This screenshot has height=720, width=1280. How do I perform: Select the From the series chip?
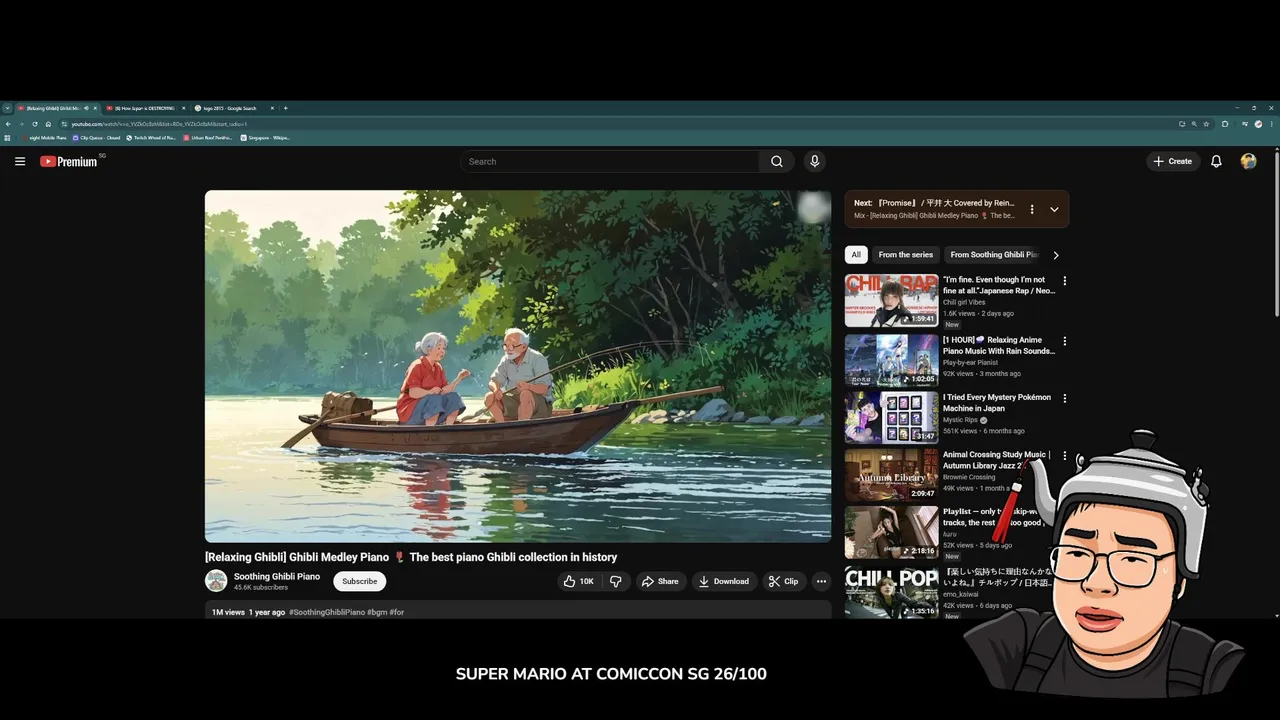coord(906,255)
